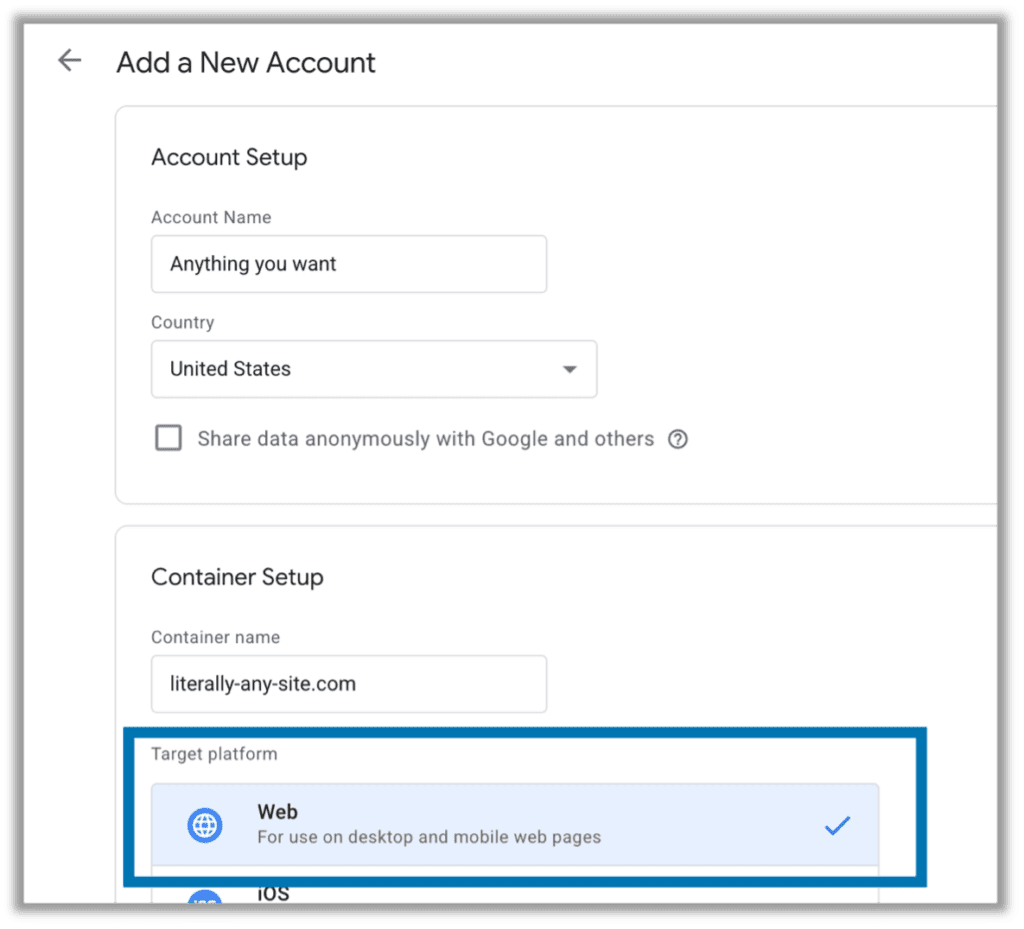Click the Container name field with "literally-any-site.com"
The width and height of the screenshot is (1024, 929).
tap(348, 683)
